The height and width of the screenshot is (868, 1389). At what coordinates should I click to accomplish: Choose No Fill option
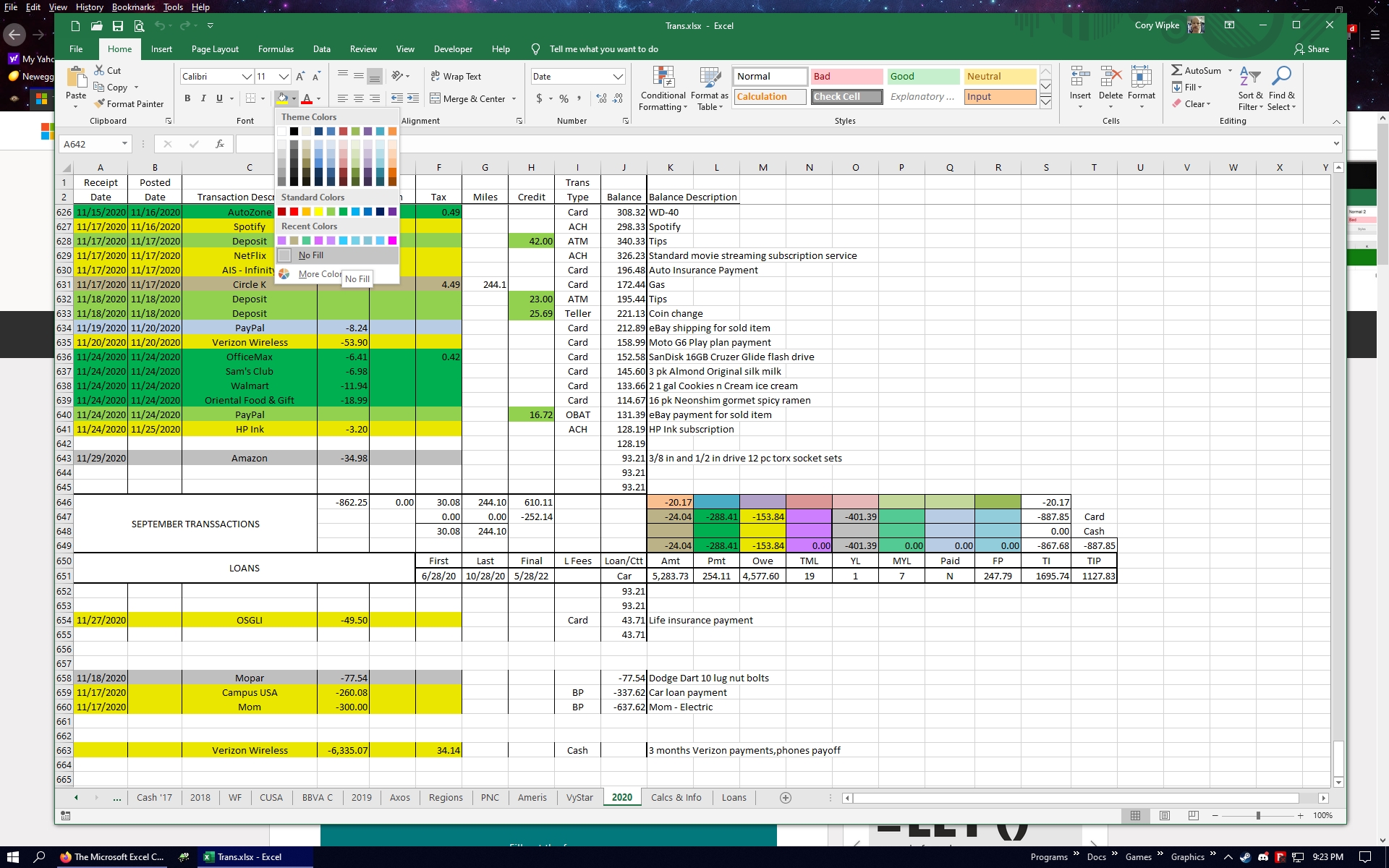point(312,255)
